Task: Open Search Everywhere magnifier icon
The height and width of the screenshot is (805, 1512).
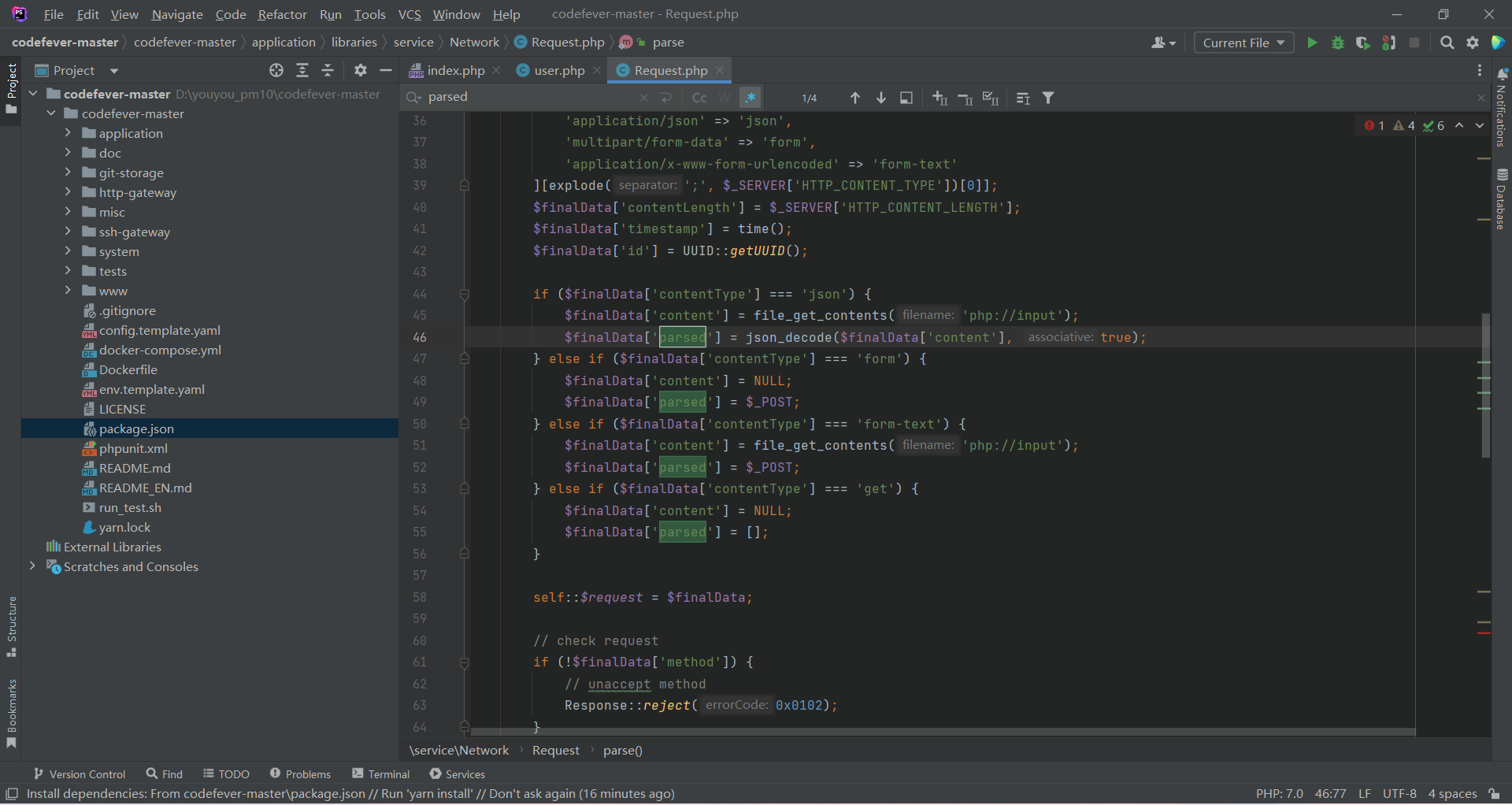Action: (1447, 43)
